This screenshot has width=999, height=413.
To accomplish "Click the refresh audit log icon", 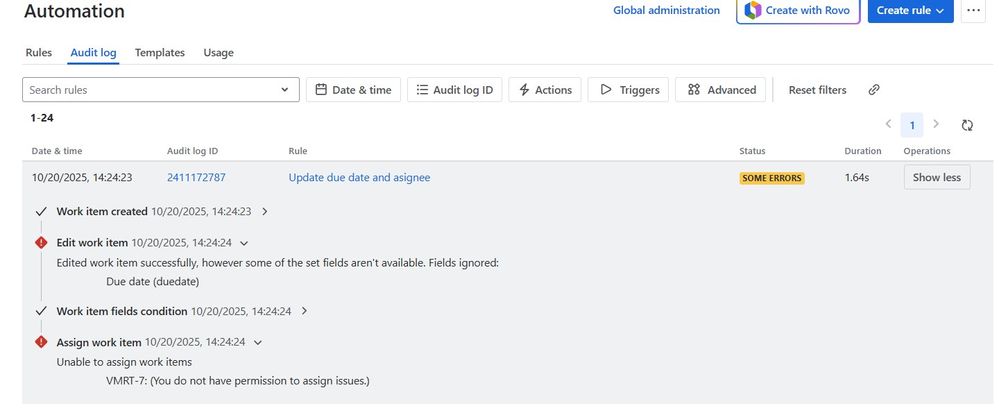I will pos(967,125).
